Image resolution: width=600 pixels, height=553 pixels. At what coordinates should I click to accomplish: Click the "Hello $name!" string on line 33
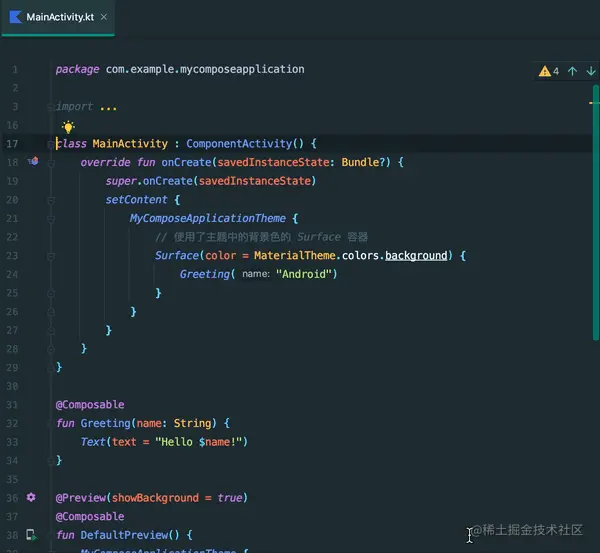pyautogui.click(x=199, y=442)
